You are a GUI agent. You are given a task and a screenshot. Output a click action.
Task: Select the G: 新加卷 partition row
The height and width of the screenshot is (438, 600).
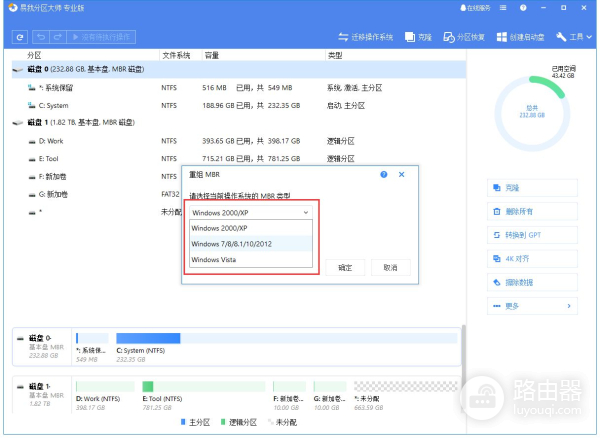pos(96,194)
